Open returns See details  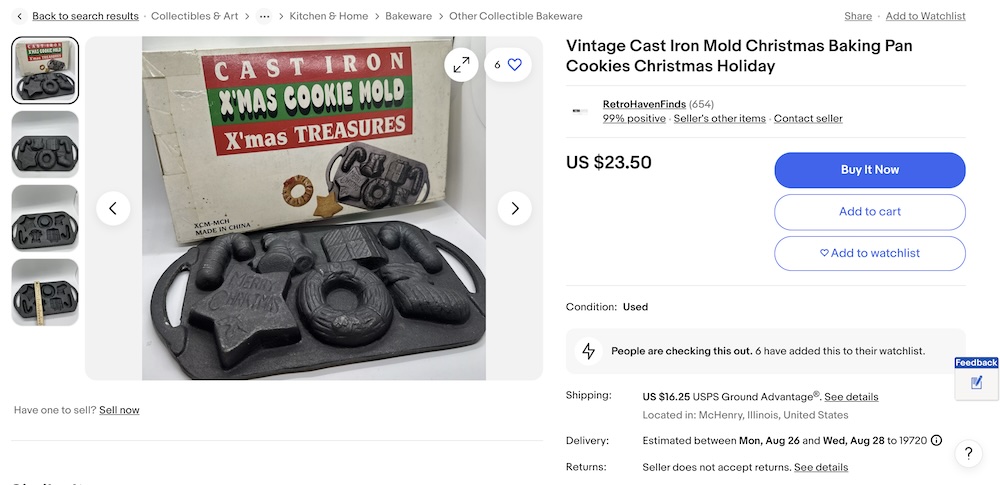[821, 467]
